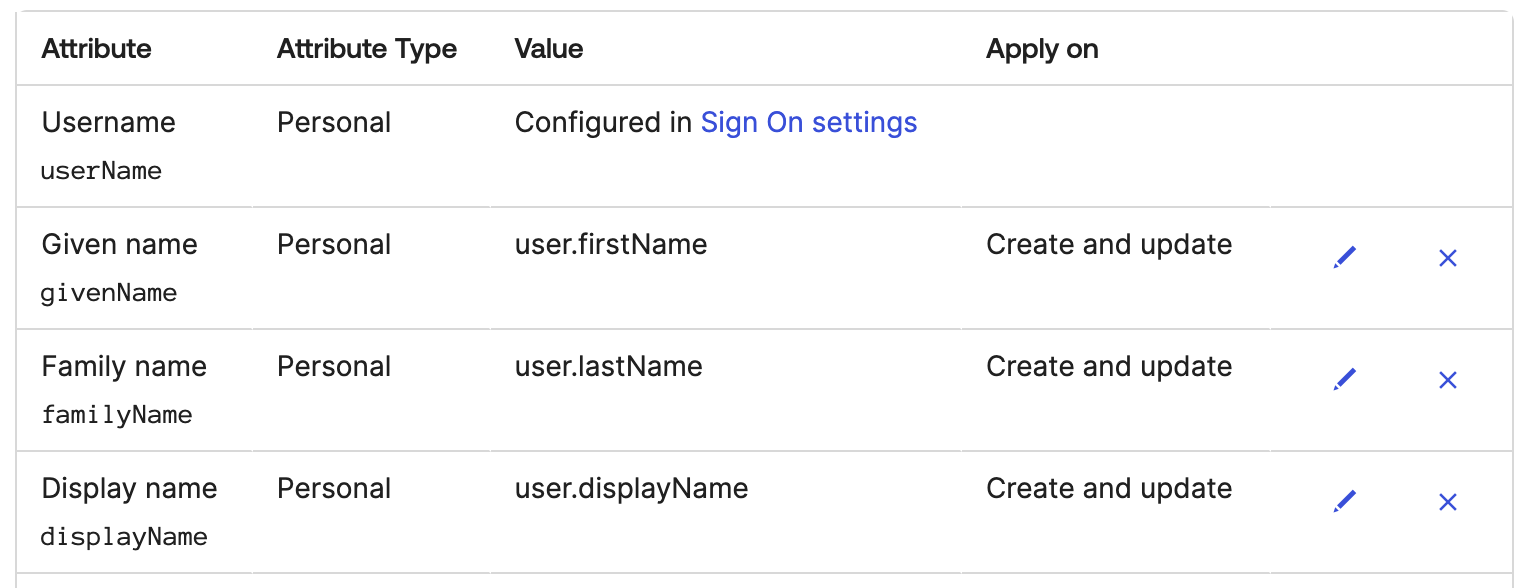Image resolution: width=1524 pixels, height=588 pixels.
Task: Click the Username attribute label
Action: point(108,122)
